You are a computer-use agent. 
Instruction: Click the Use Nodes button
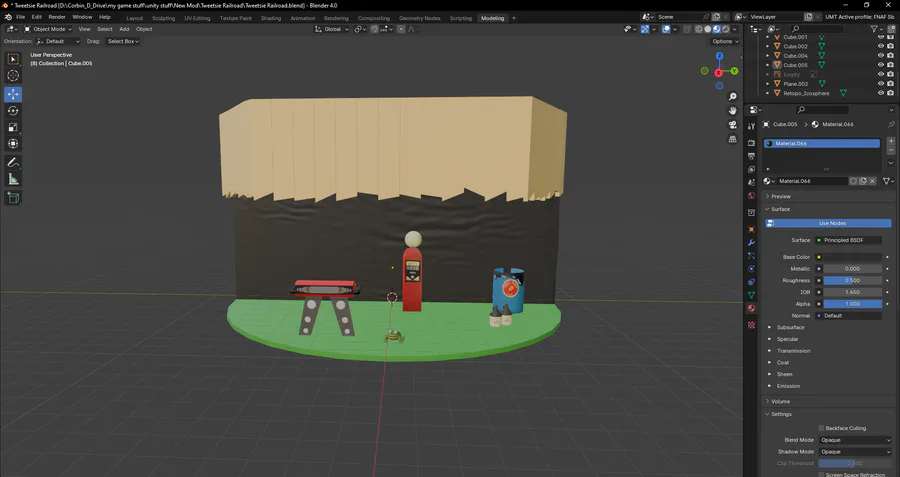pos(829,223)
